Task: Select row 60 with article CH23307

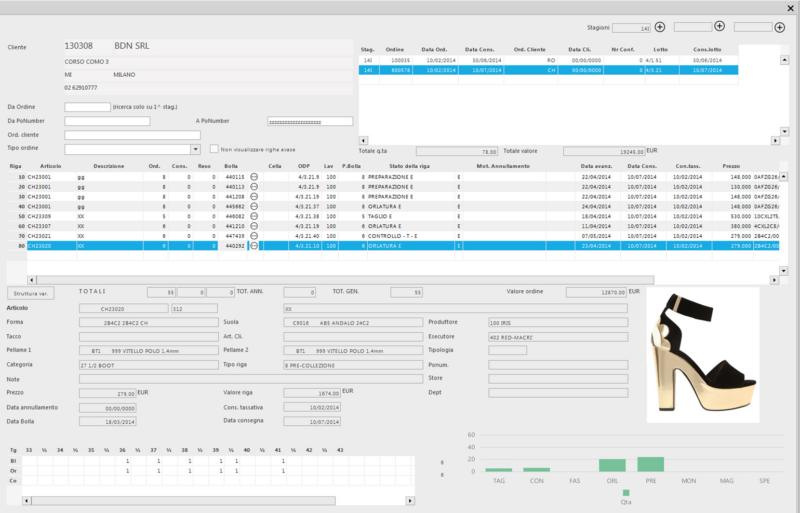Action: 393,226
